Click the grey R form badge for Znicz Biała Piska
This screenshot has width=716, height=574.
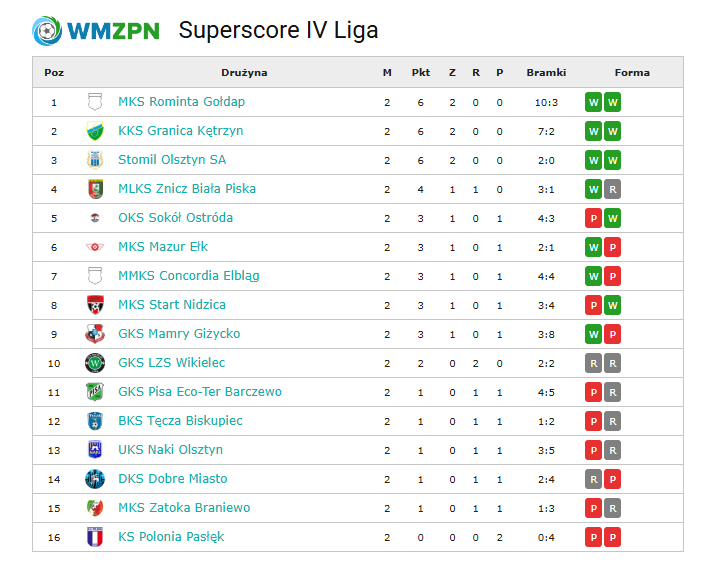(x=613, y=189)
